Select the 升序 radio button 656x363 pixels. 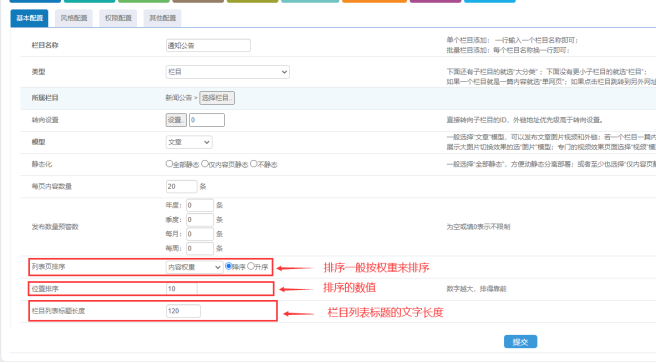tap(251, 266)
